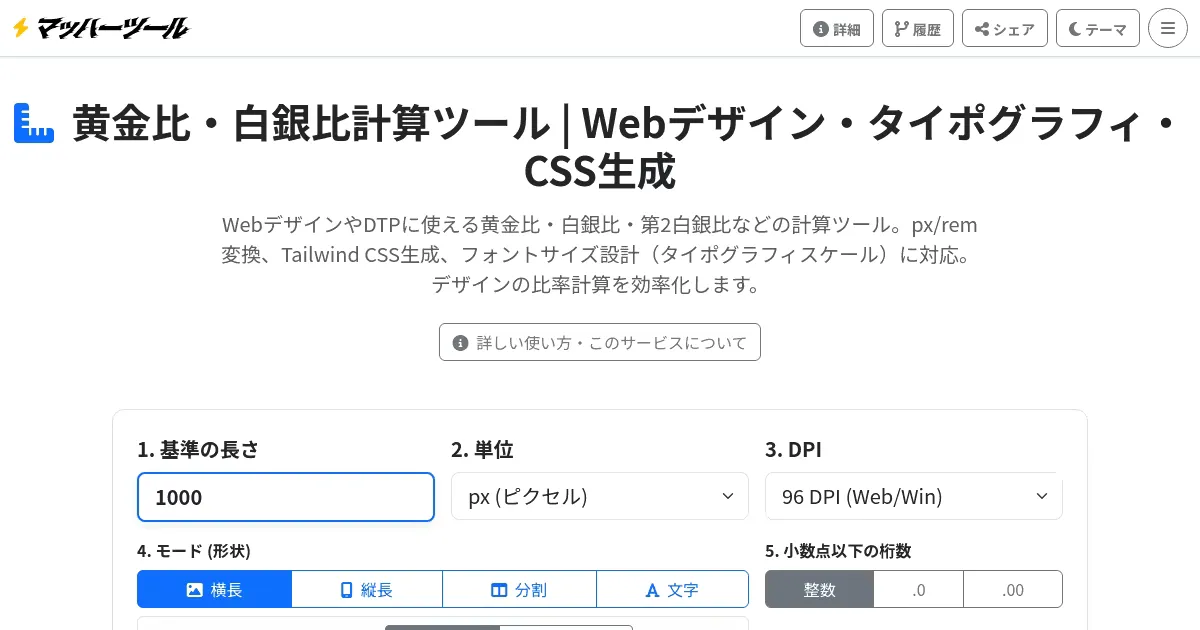Expand the 単位 px (ピクセル) dropdown
The image size is (1200, 630).
click(600, 496)
